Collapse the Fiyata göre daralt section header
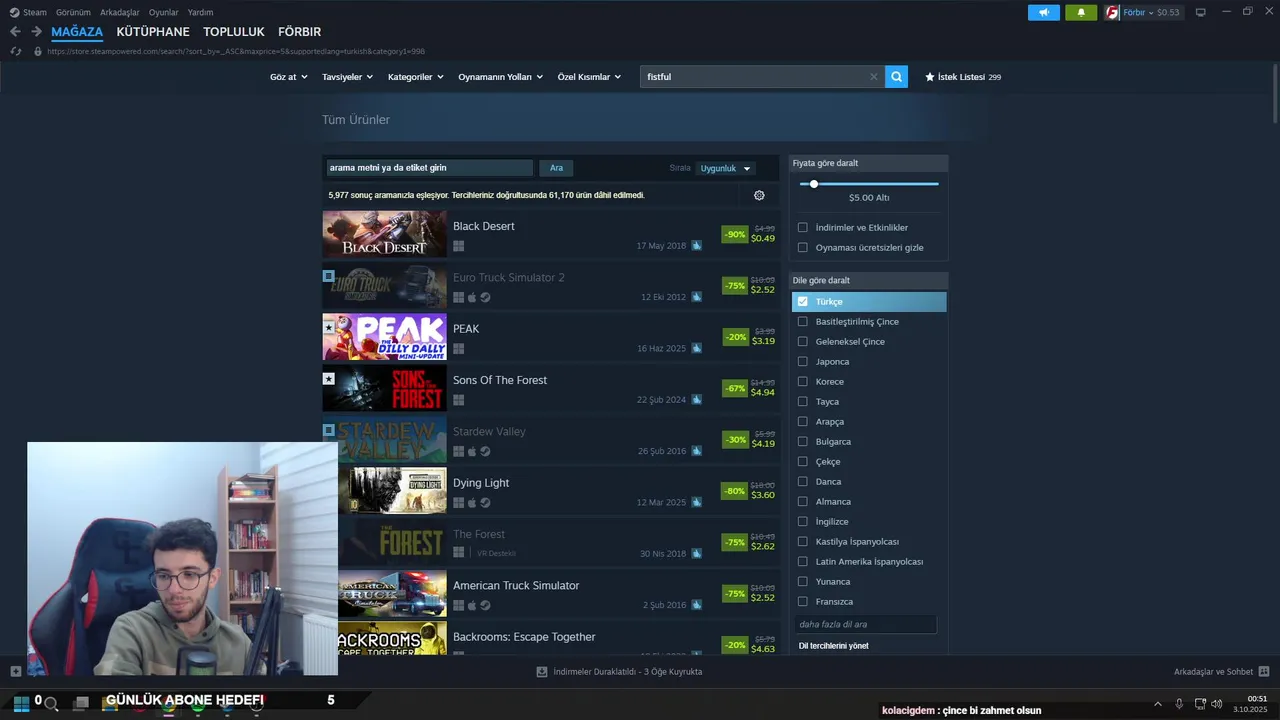This screenshot has width=1280, height=720. point(868,163)
